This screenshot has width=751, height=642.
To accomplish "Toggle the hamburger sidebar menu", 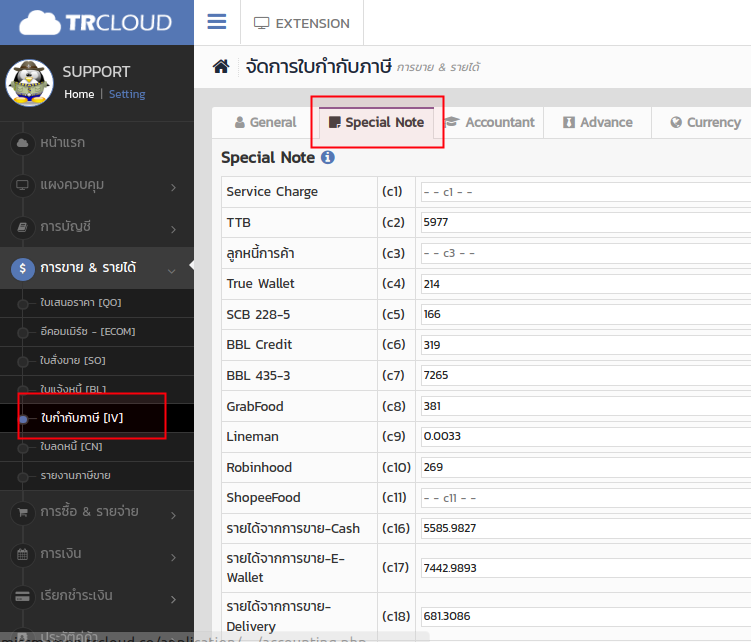I will click(x=216, y=22).
